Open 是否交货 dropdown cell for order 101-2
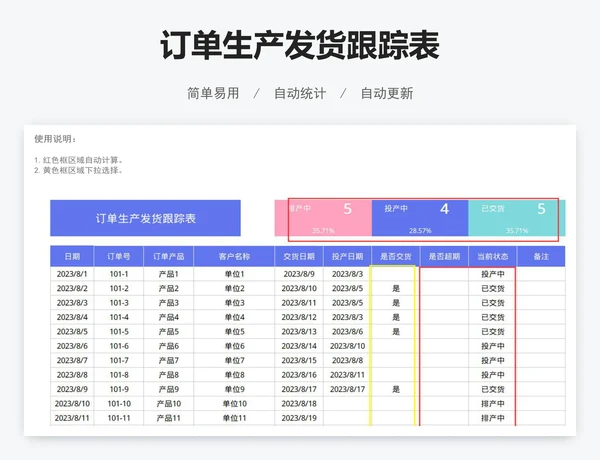This screenshot has width=600, height=460. (396, 289)
